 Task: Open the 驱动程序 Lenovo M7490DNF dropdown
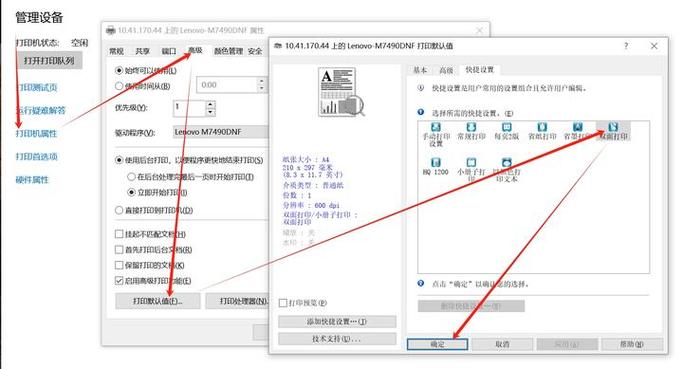pos(220,132)
